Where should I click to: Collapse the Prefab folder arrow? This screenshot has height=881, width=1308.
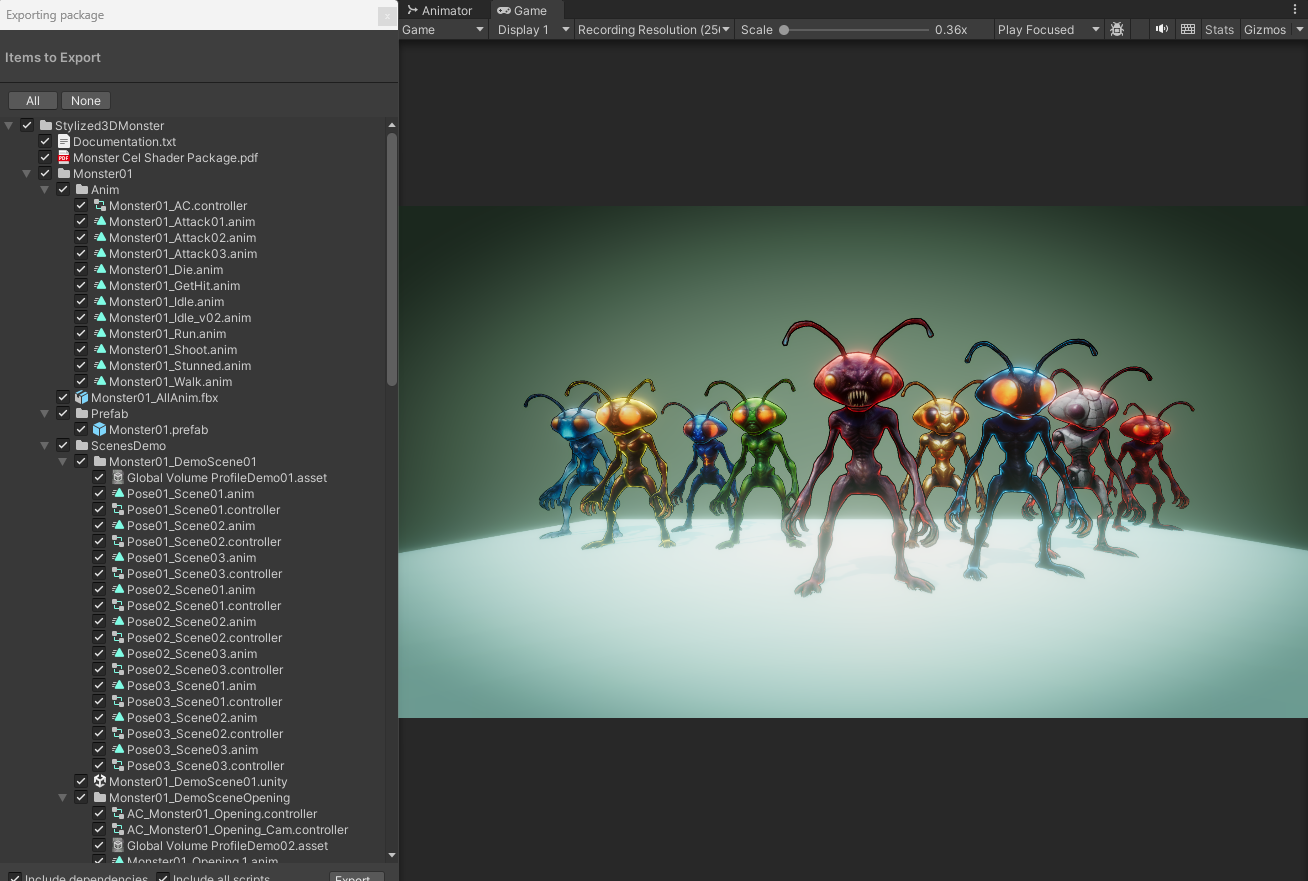tap(45, 414)
